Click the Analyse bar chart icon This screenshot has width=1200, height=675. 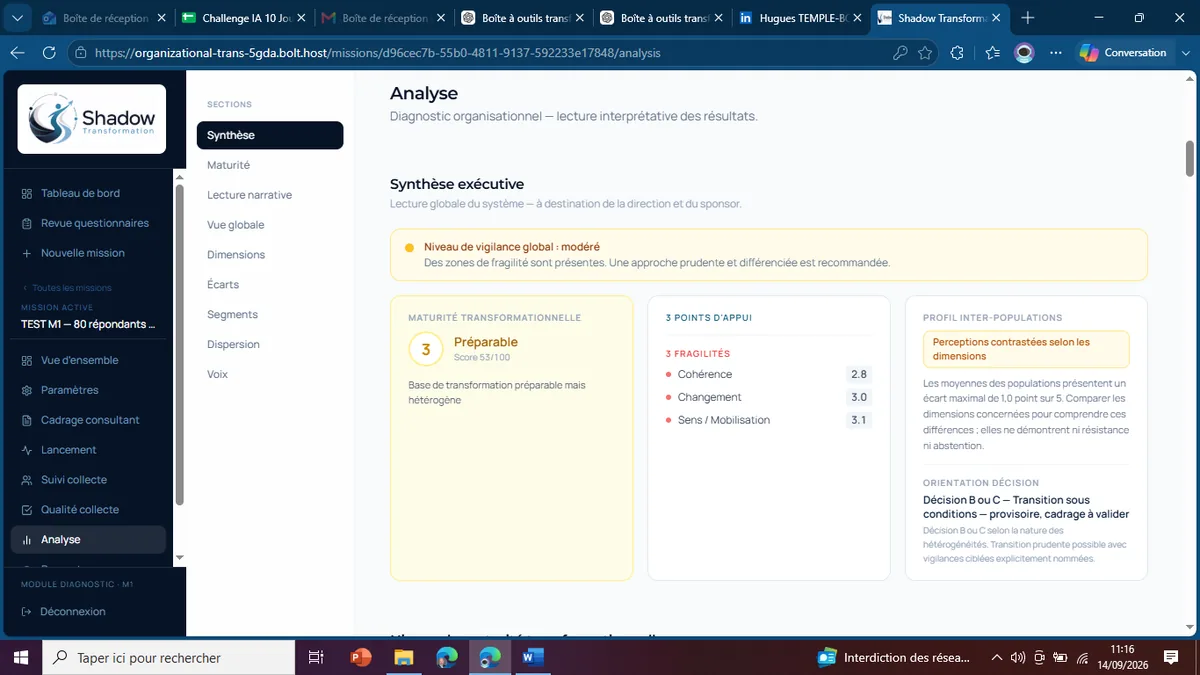tap(26, 540)
